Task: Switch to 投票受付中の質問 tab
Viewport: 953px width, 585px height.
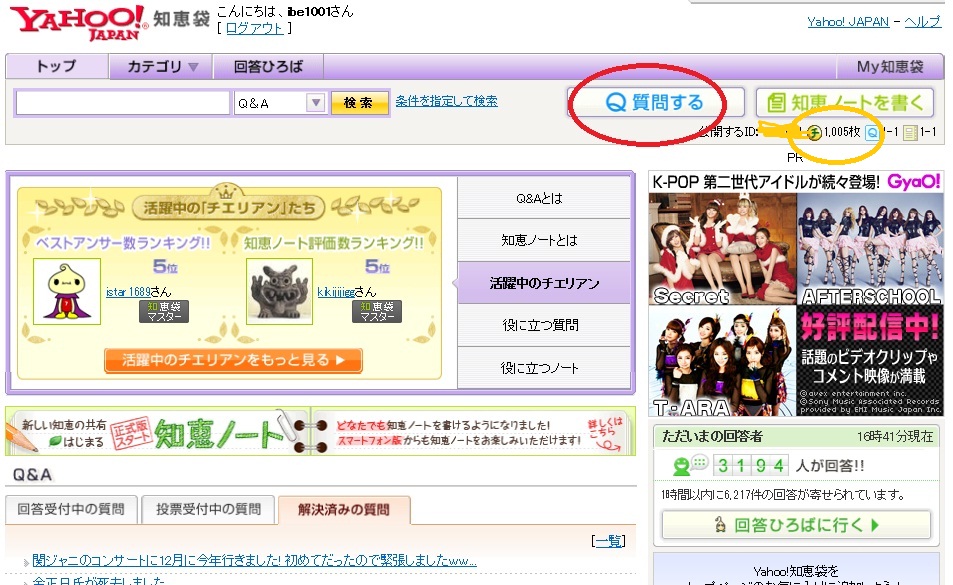Action: coord(208,509)
